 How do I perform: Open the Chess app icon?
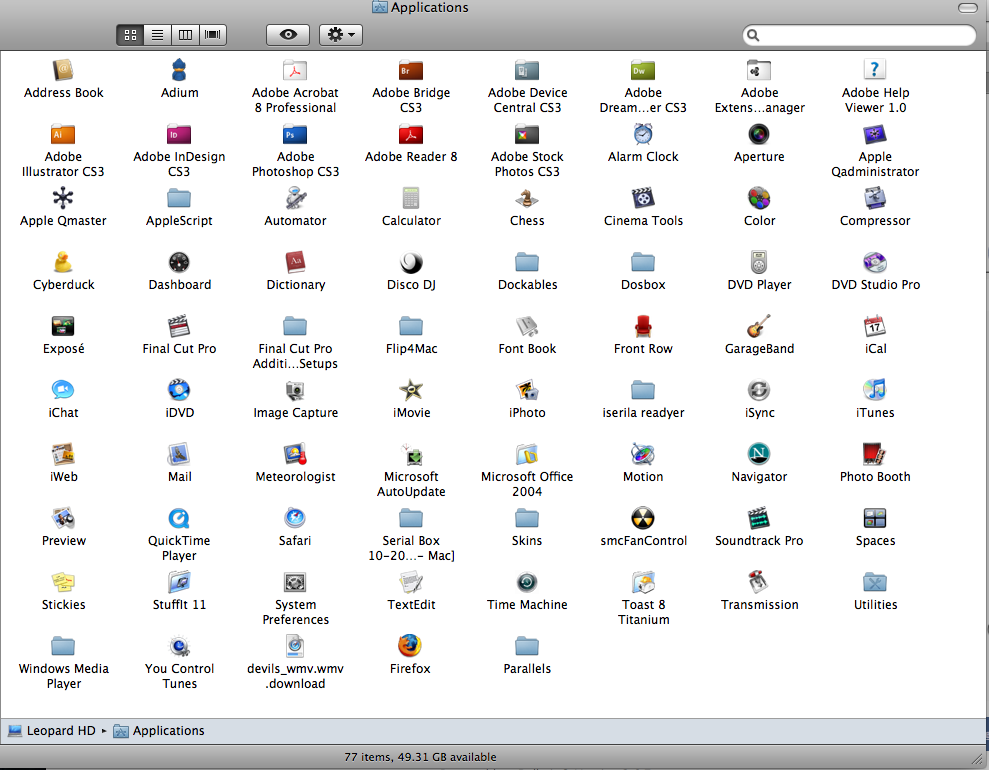527,198
